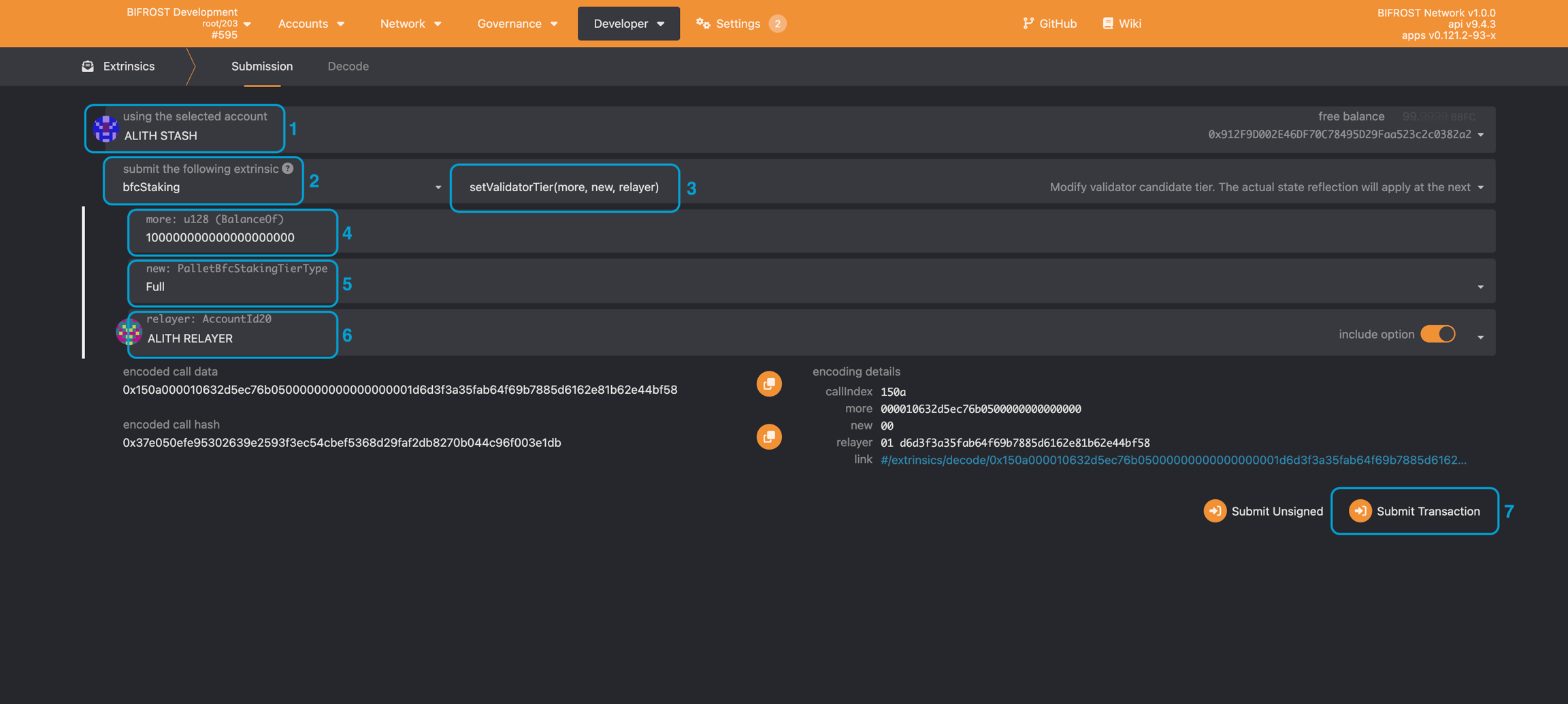Follow the extrinsics decode link
The height and width of the screenshot is (704, 1568).
click(x=1173, y=460)
